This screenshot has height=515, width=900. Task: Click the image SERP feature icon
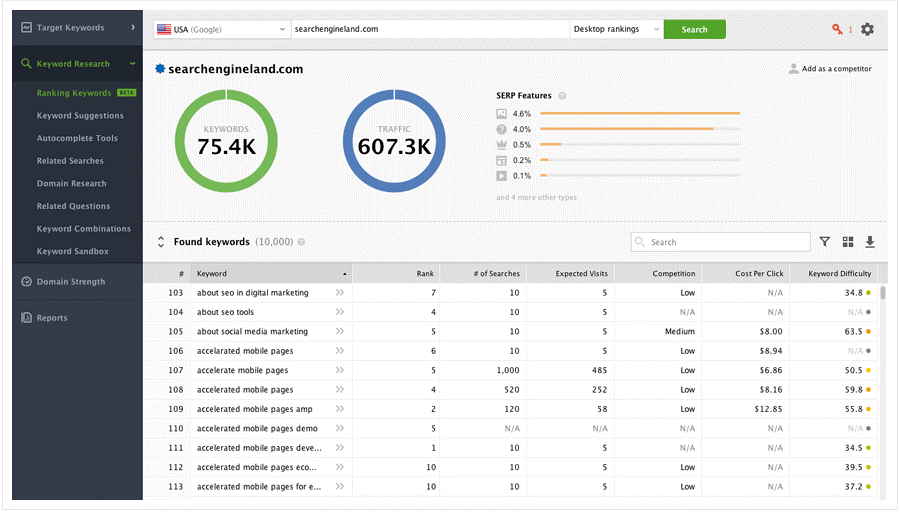(x=501, y=114)
